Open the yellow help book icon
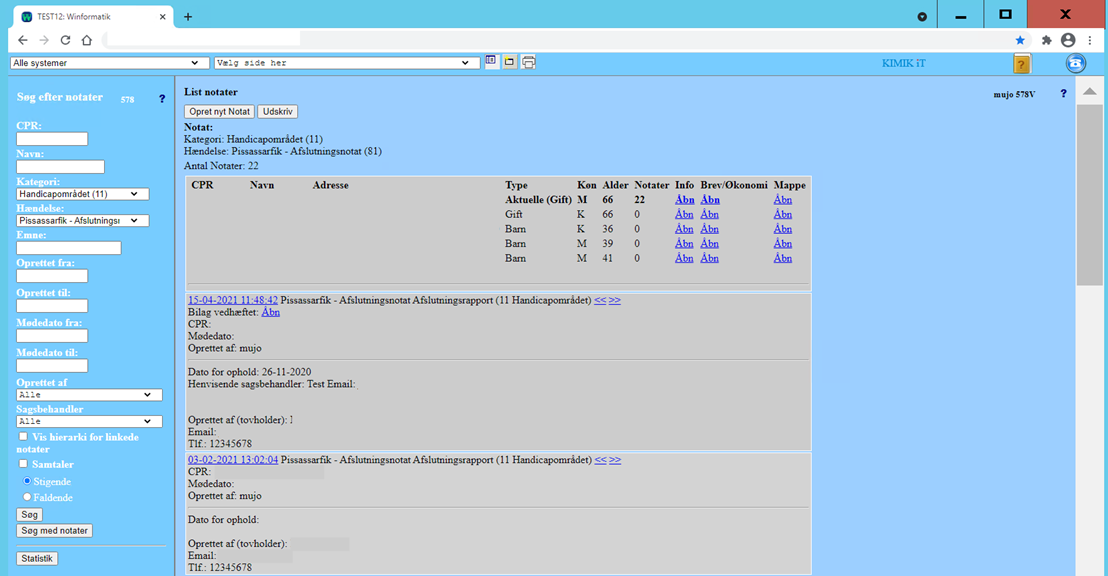Viewport: 1108px width, 576px height. 1021,64
